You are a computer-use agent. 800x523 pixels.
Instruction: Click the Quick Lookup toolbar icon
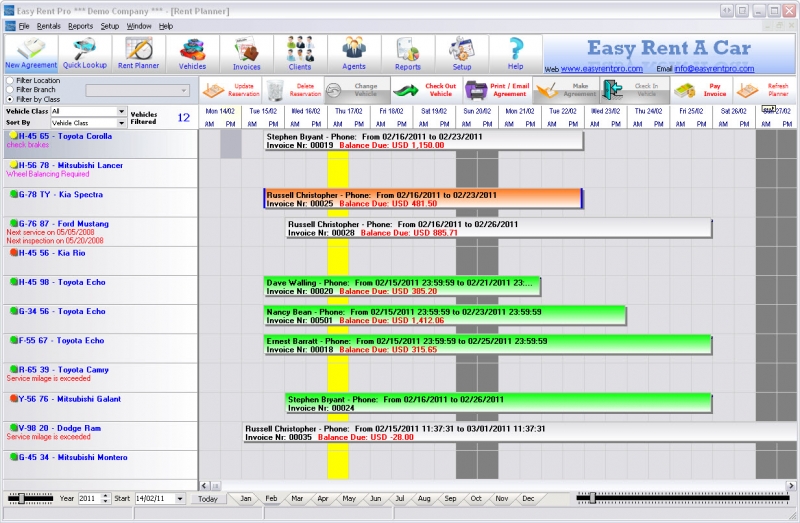pyautogui.click(x=84, y=53)
